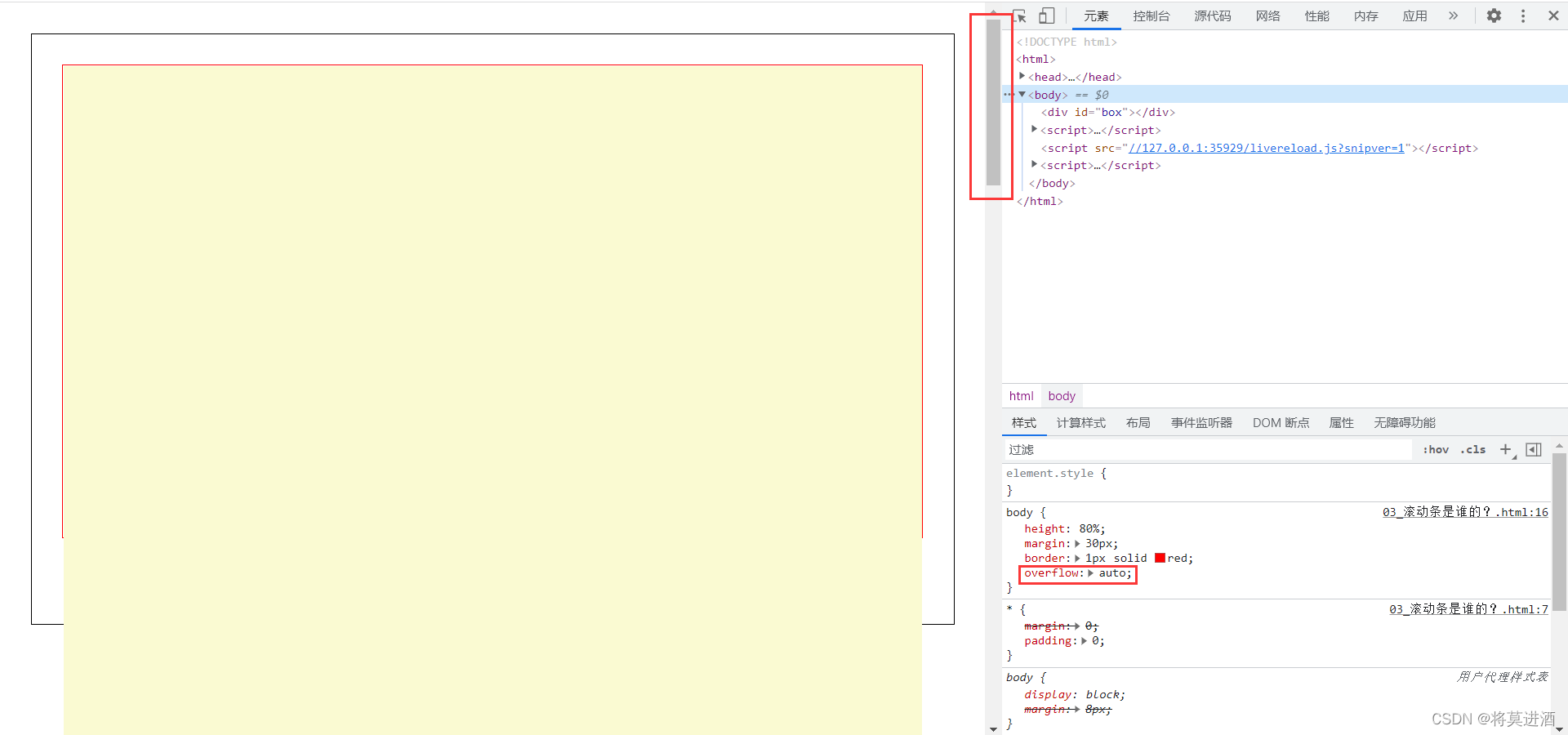Switch to the 源代码 tab
The width and height of the screenshot is (1568, 735).
click(x=1213, y=16)
